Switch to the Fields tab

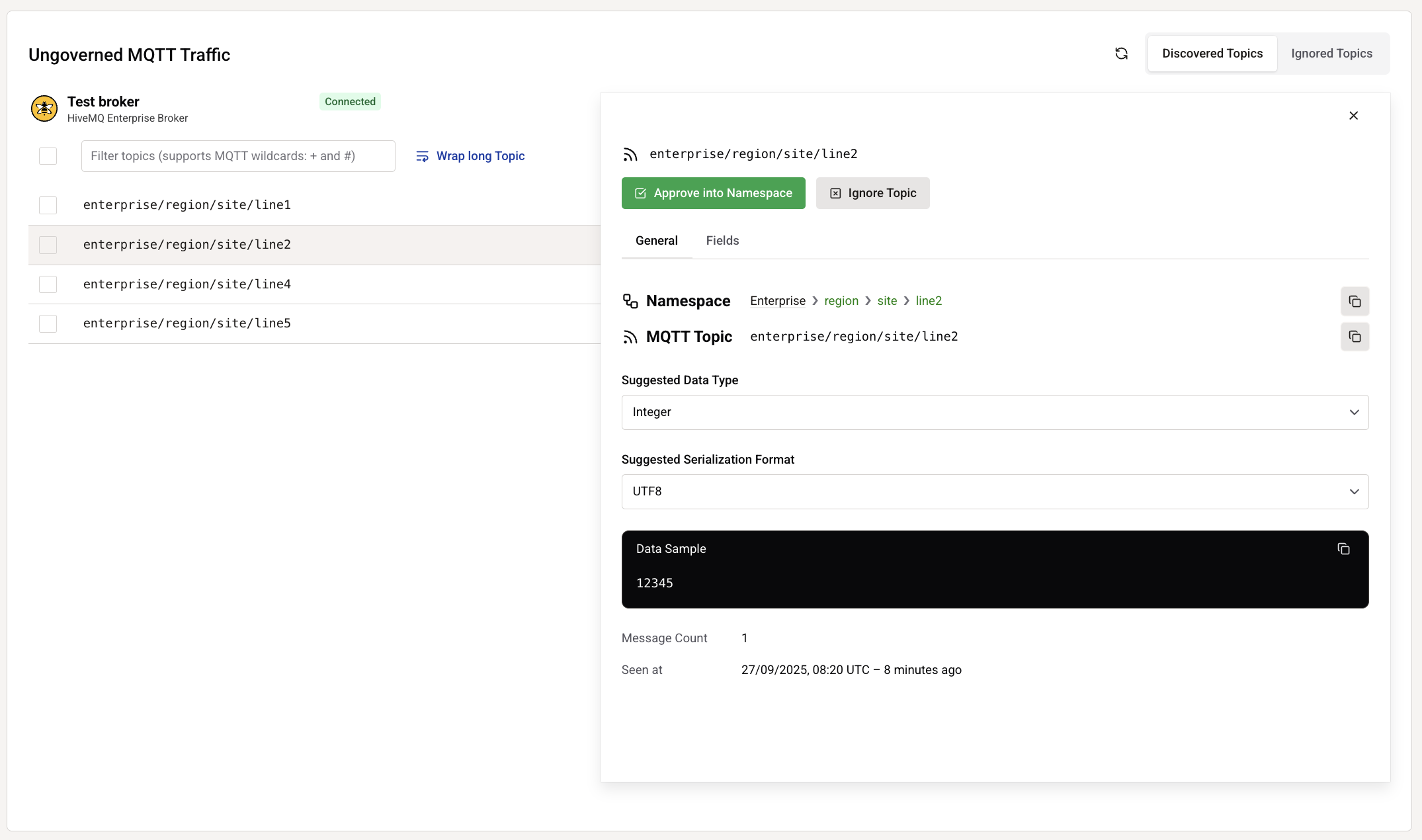click(x=722, y=241)
